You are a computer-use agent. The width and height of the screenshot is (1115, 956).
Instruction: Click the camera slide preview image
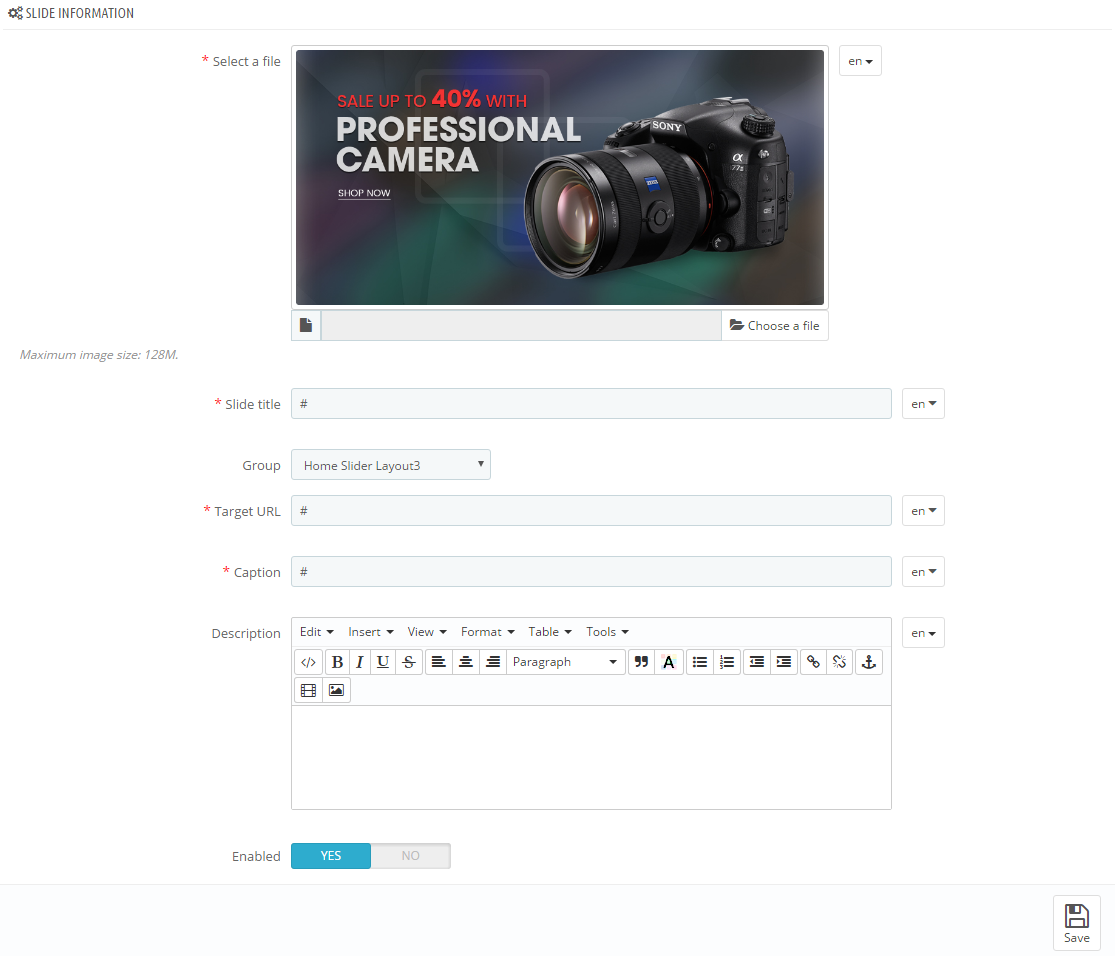(x=560, y=177)
